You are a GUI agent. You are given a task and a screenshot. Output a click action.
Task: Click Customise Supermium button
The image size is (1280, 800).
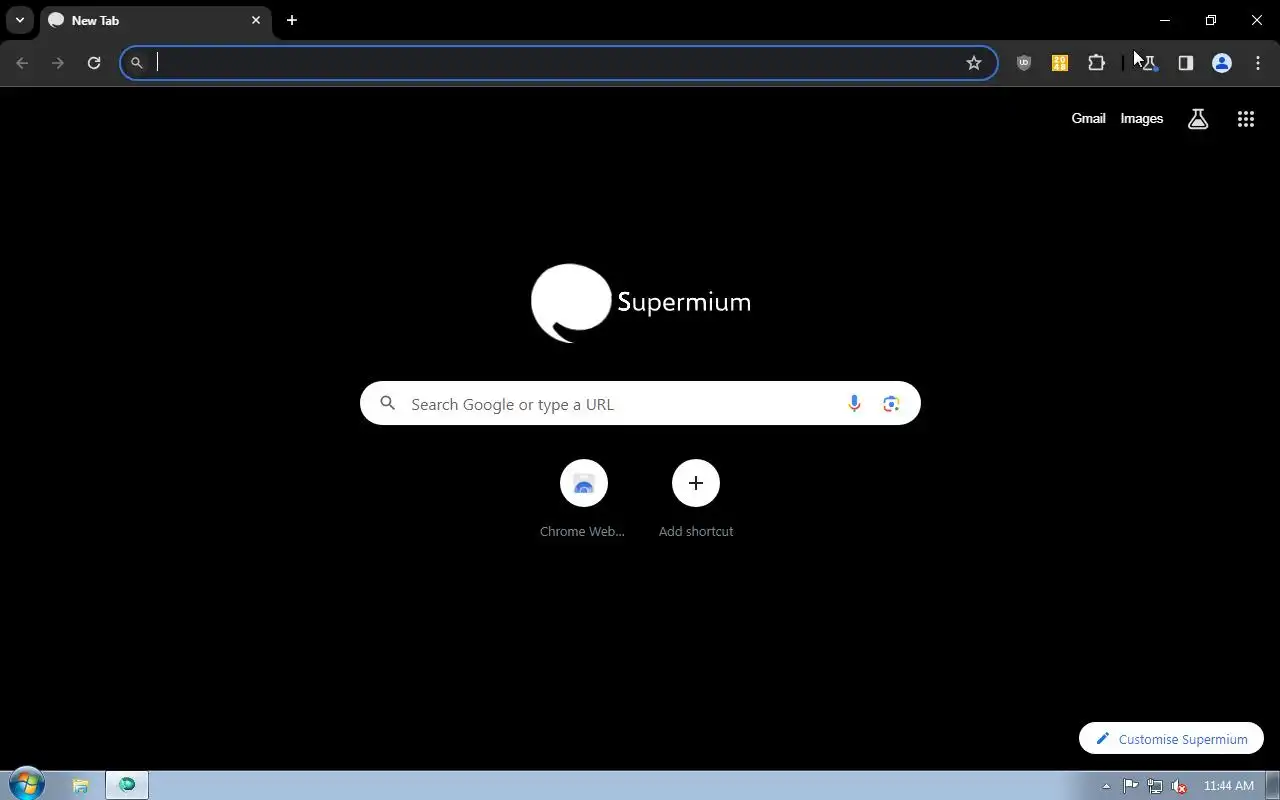1171,739
